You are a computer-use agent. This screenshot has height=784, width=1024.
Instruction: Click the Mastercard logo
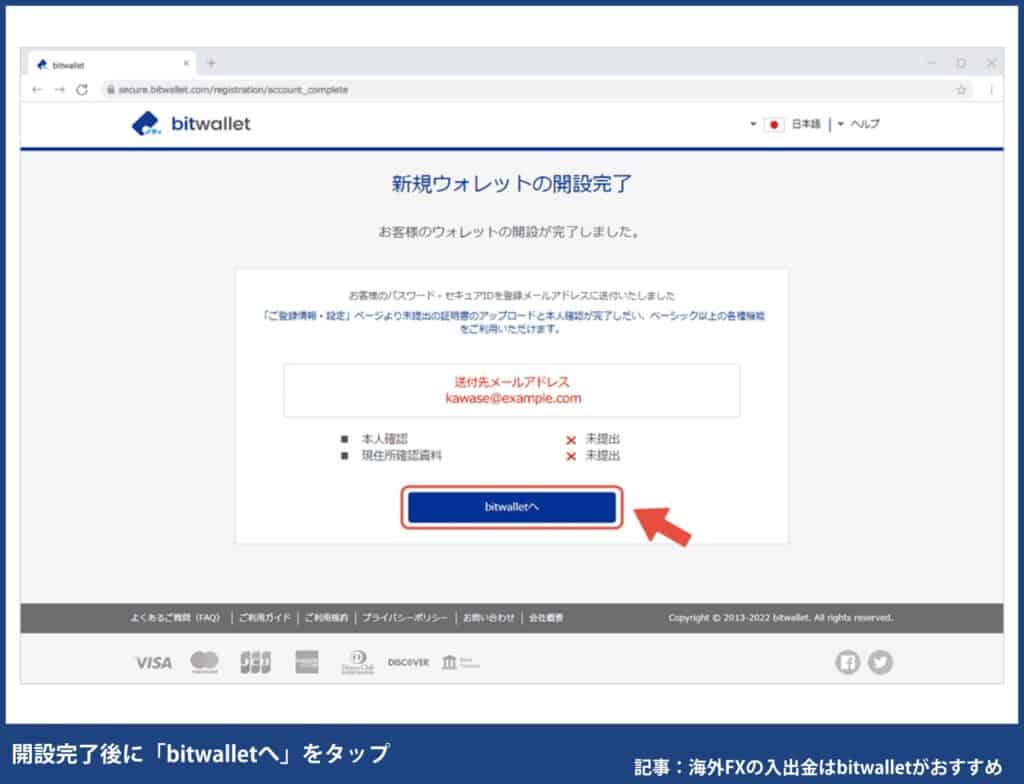[204, 662]
